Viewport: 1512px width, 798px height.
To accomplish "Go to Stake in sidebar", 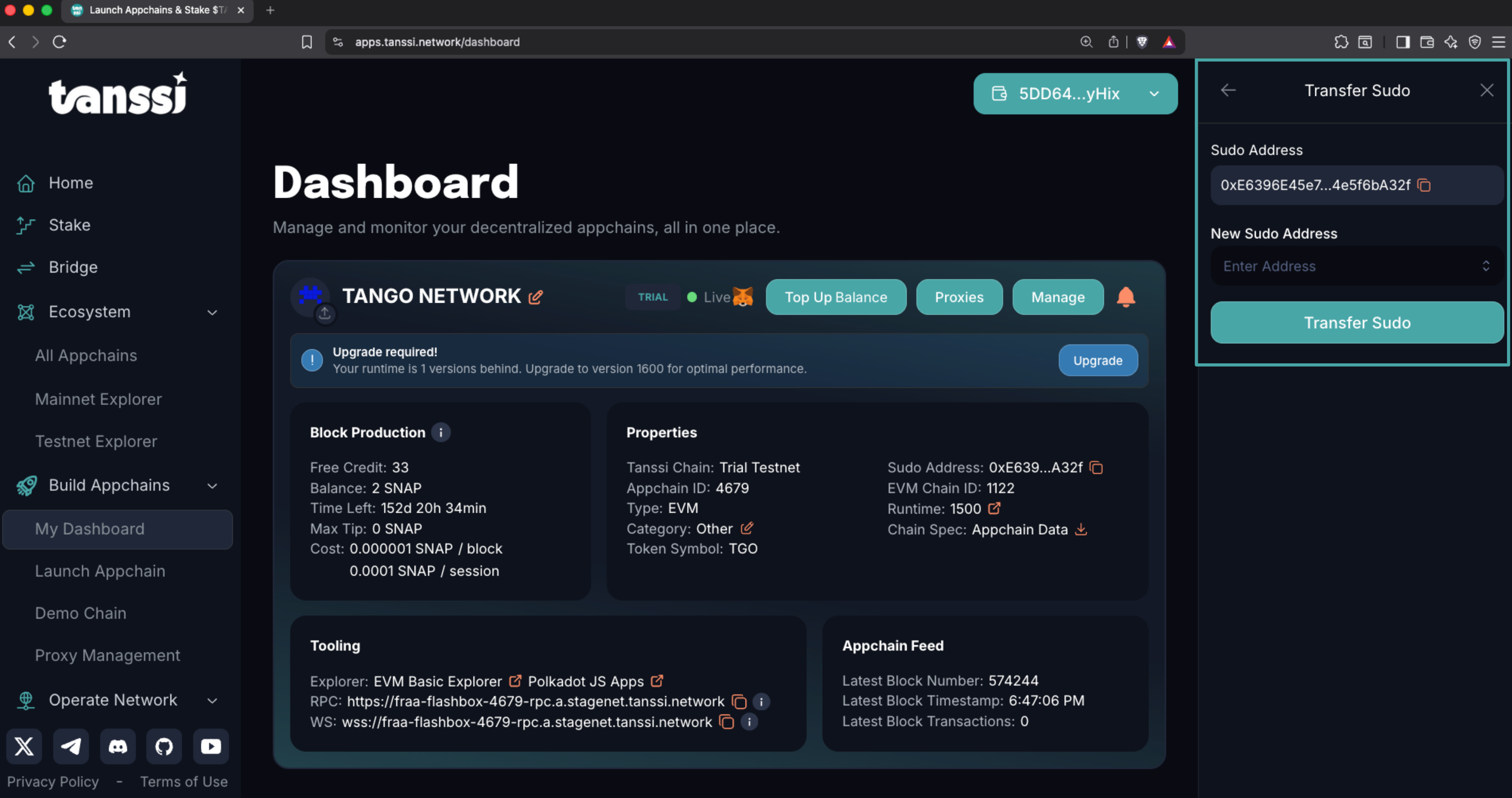I will (69, 226).
